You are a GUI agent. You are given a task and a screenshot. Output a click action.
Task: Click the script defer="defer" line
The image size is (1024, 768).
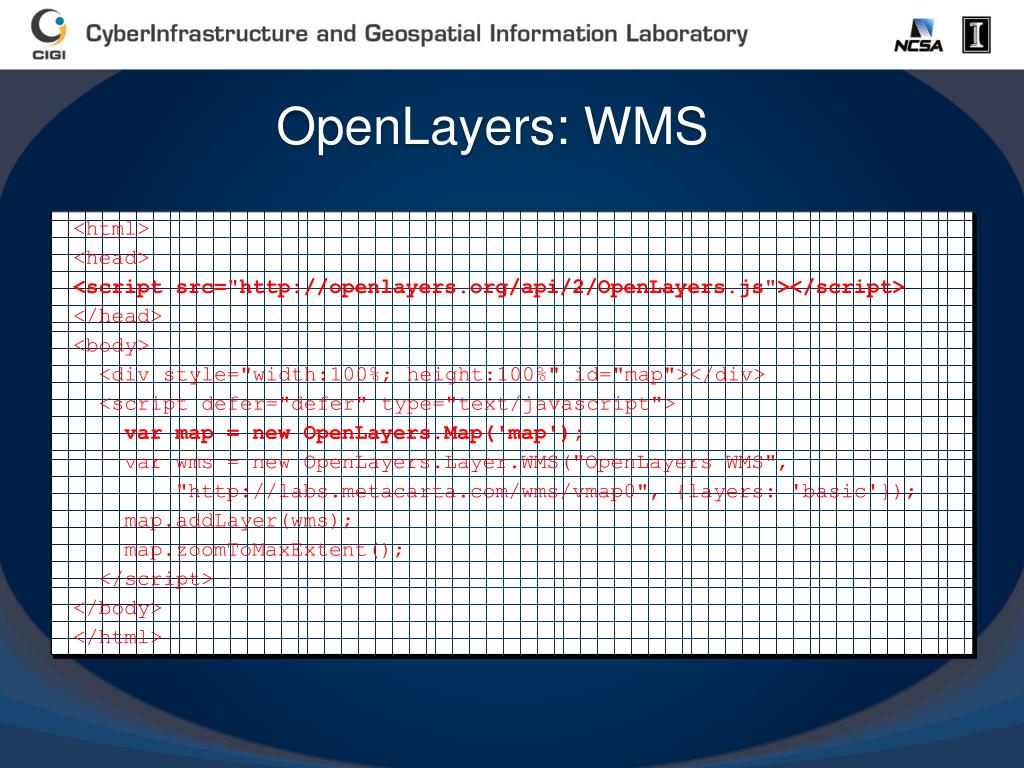(x=387, y=404)
